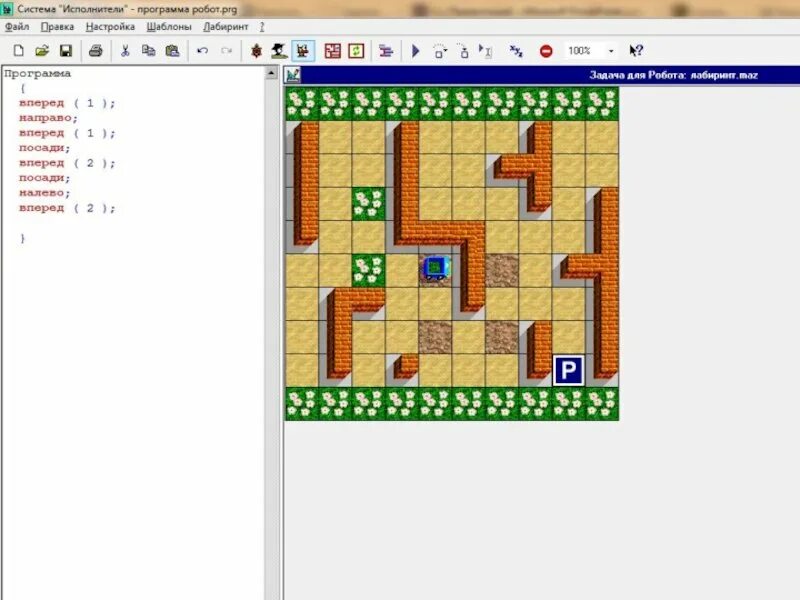Screen dimensions: 800x600
Task: Open the ? help menu
Action: [x=262, y=27]
